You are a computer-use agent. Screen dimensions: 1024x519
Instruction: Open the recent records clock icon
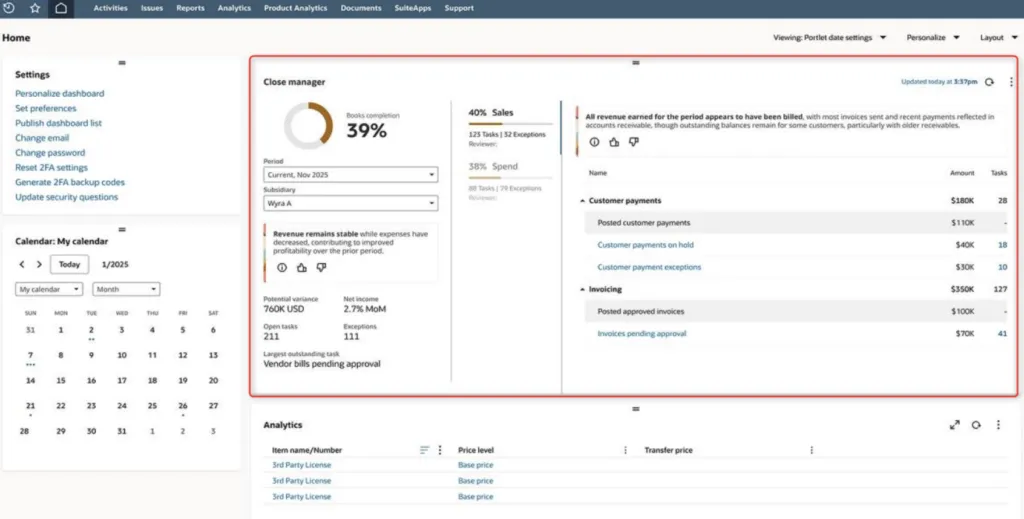click(x=9, y=8)
